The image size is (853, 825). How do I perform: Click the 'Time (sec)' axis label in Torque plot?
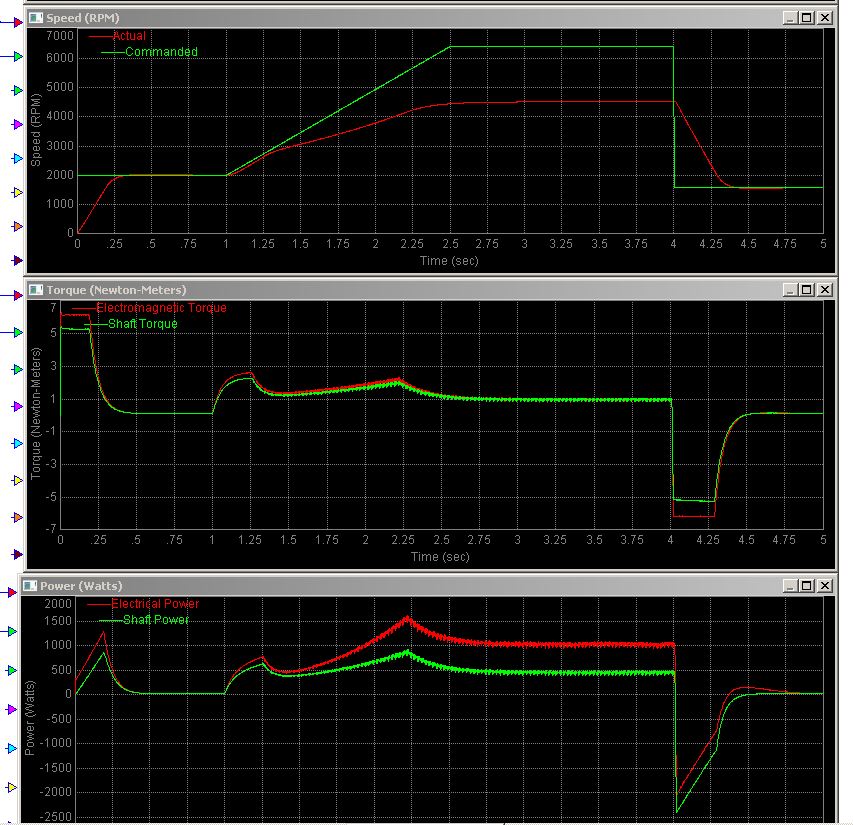(440, 556)
